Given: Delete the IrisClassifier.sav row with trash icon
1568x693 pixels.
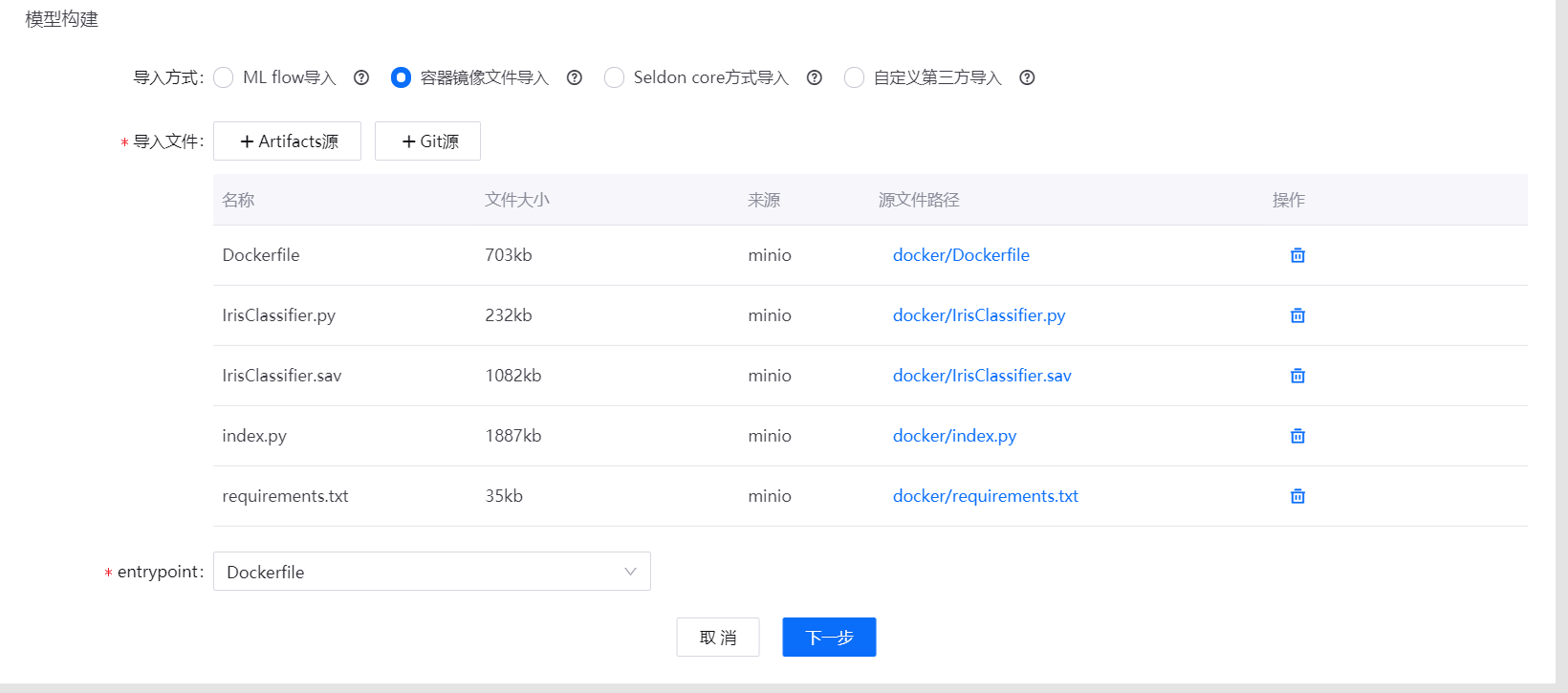Looking at the screenshot, I should click(1297, 376).
